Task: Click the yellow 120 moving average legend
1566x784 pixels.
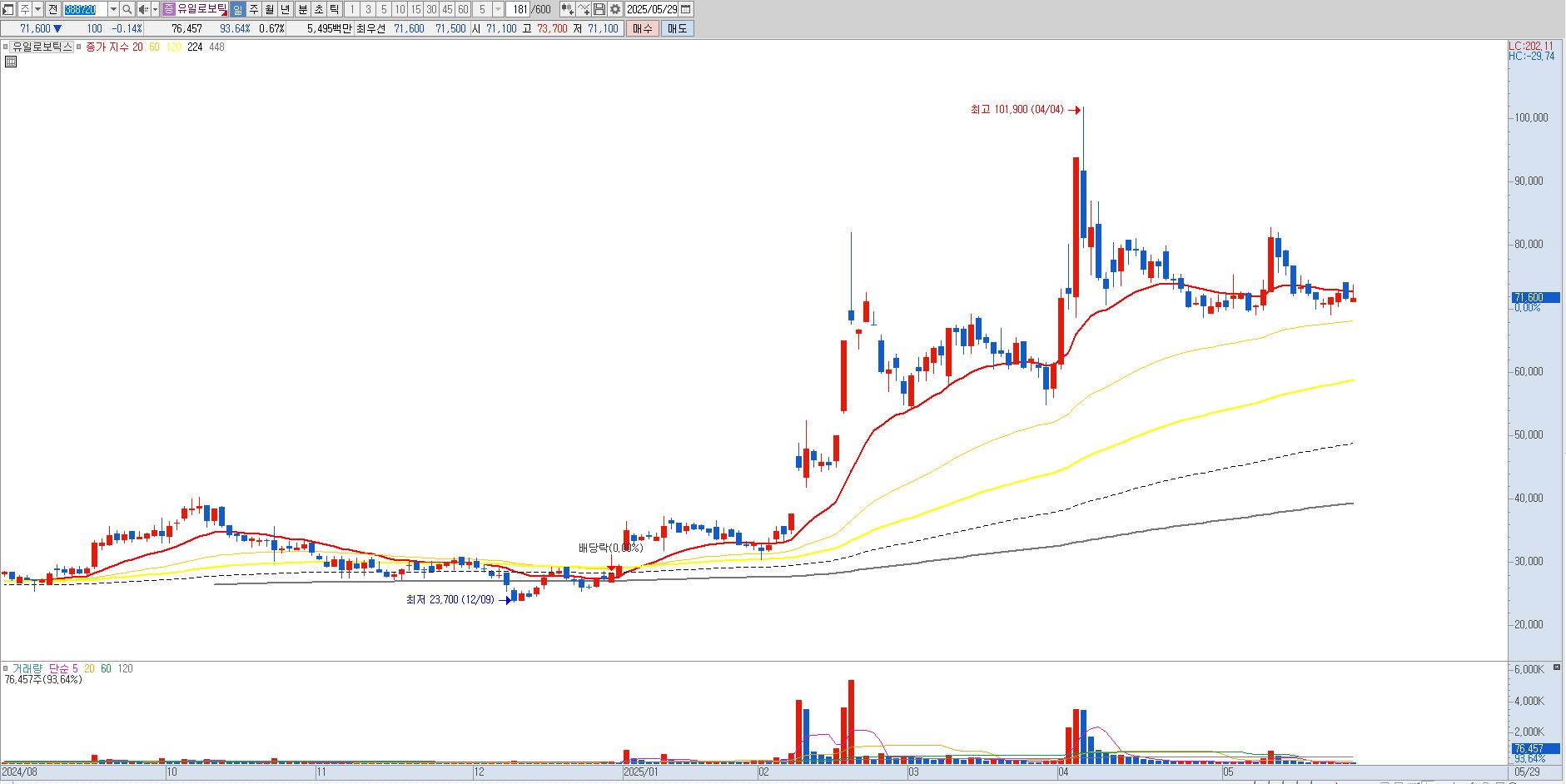Action: pyautogui.click(x=173, y=47)
